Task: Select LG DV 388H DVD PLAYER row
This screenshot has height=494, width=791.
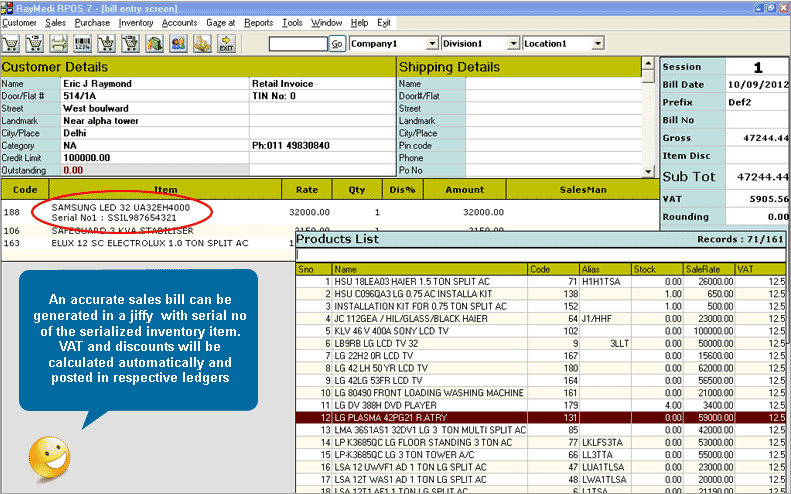Action: pos(540,405)
